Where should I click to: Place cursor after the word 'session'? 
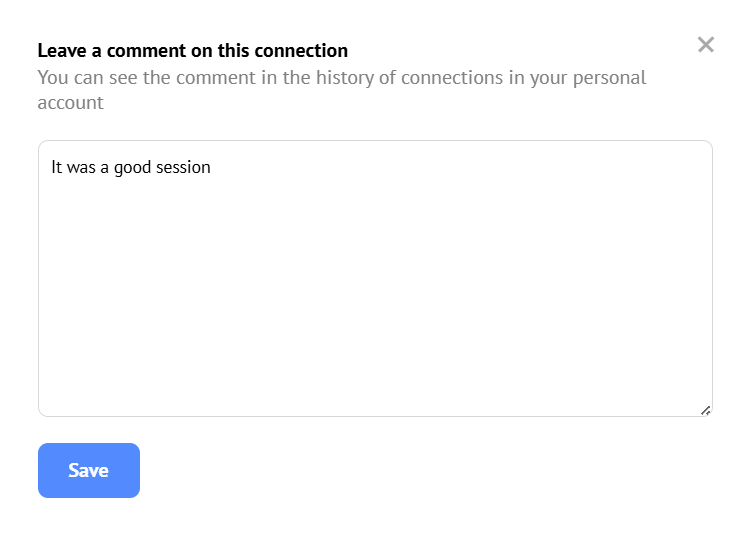click(212, 167)
